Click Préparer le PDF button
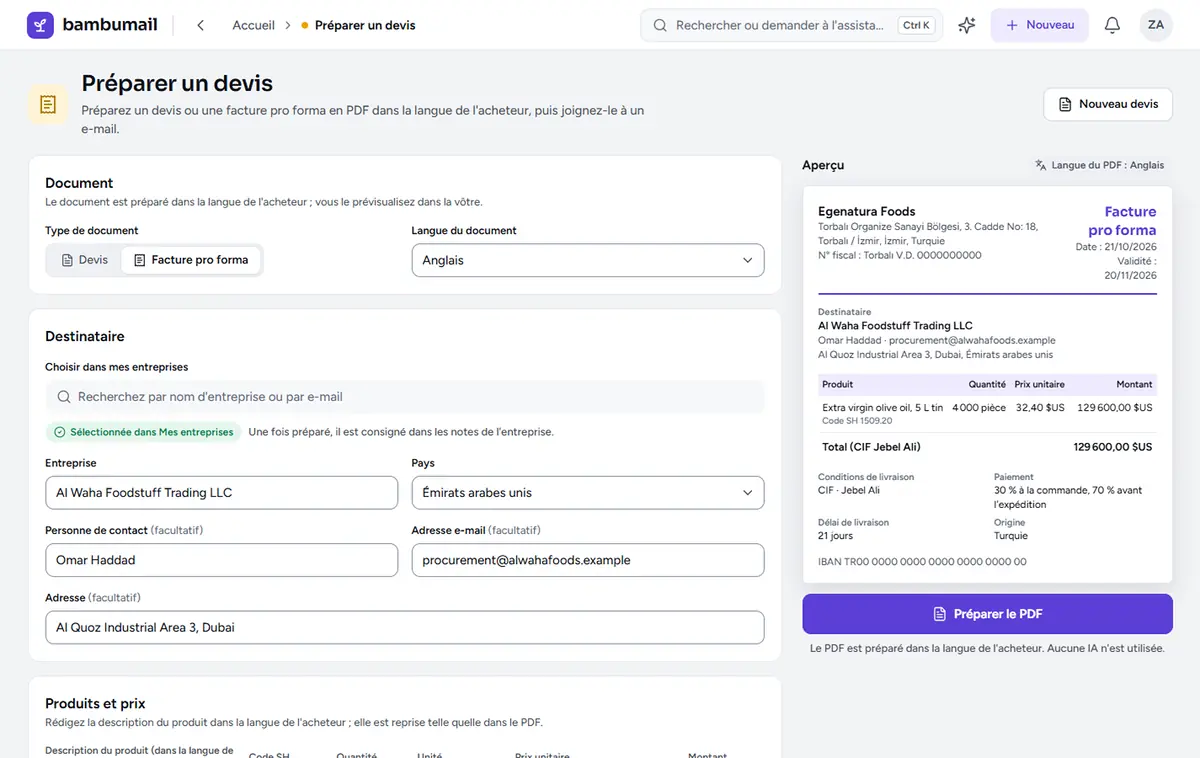The width and height of the screenshot is (1200, 758). pyautogui.click(x=987, y=614)
